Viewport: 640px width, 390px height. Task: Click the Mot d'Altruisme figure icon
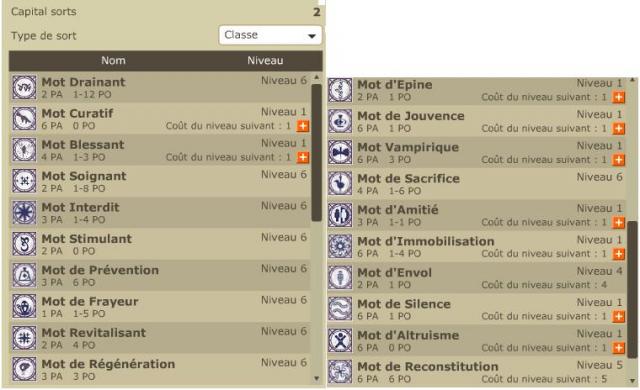340,340
